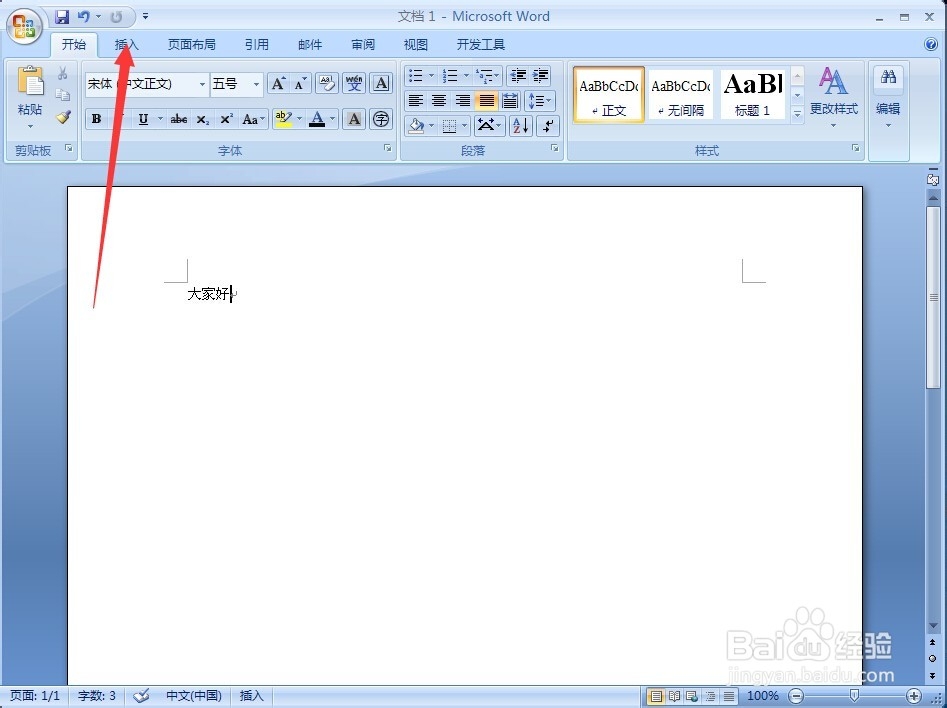Toggle underline formatting
The height and width of the screenshot is (708, 947).
click(x=143, y=119)
